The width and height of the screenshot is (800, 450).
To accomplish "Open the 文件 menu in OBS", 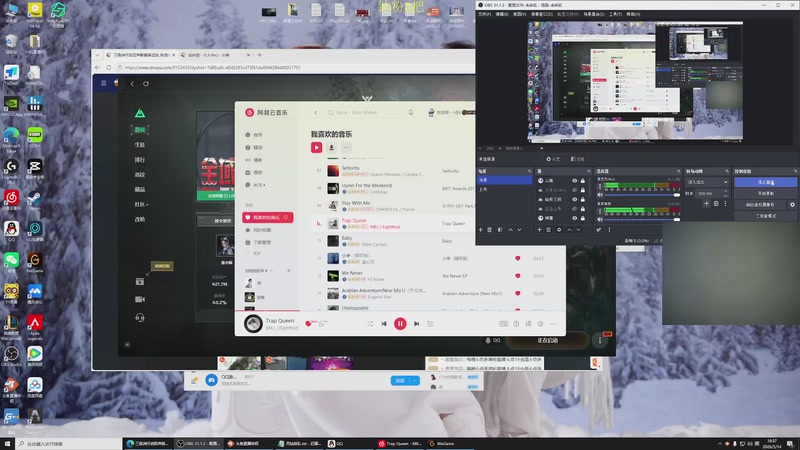I will [x=484, y=14].
